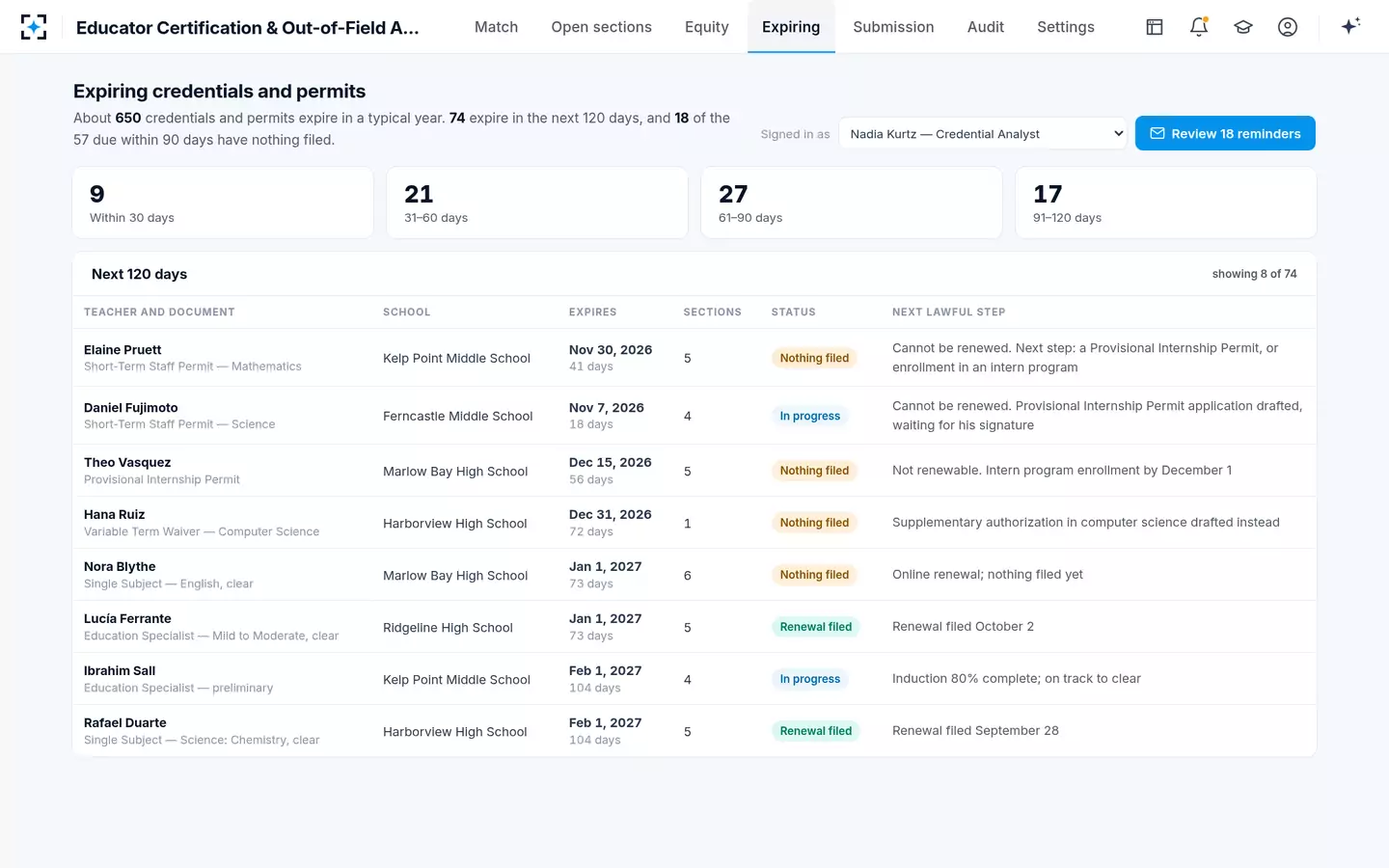
Task: Select the Expiring tab
Action: 791,27
